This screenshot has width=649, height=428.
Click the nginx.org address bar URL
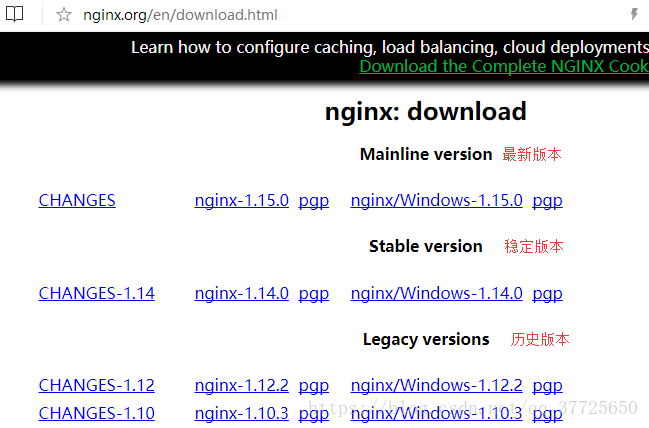tap(180, 15)
